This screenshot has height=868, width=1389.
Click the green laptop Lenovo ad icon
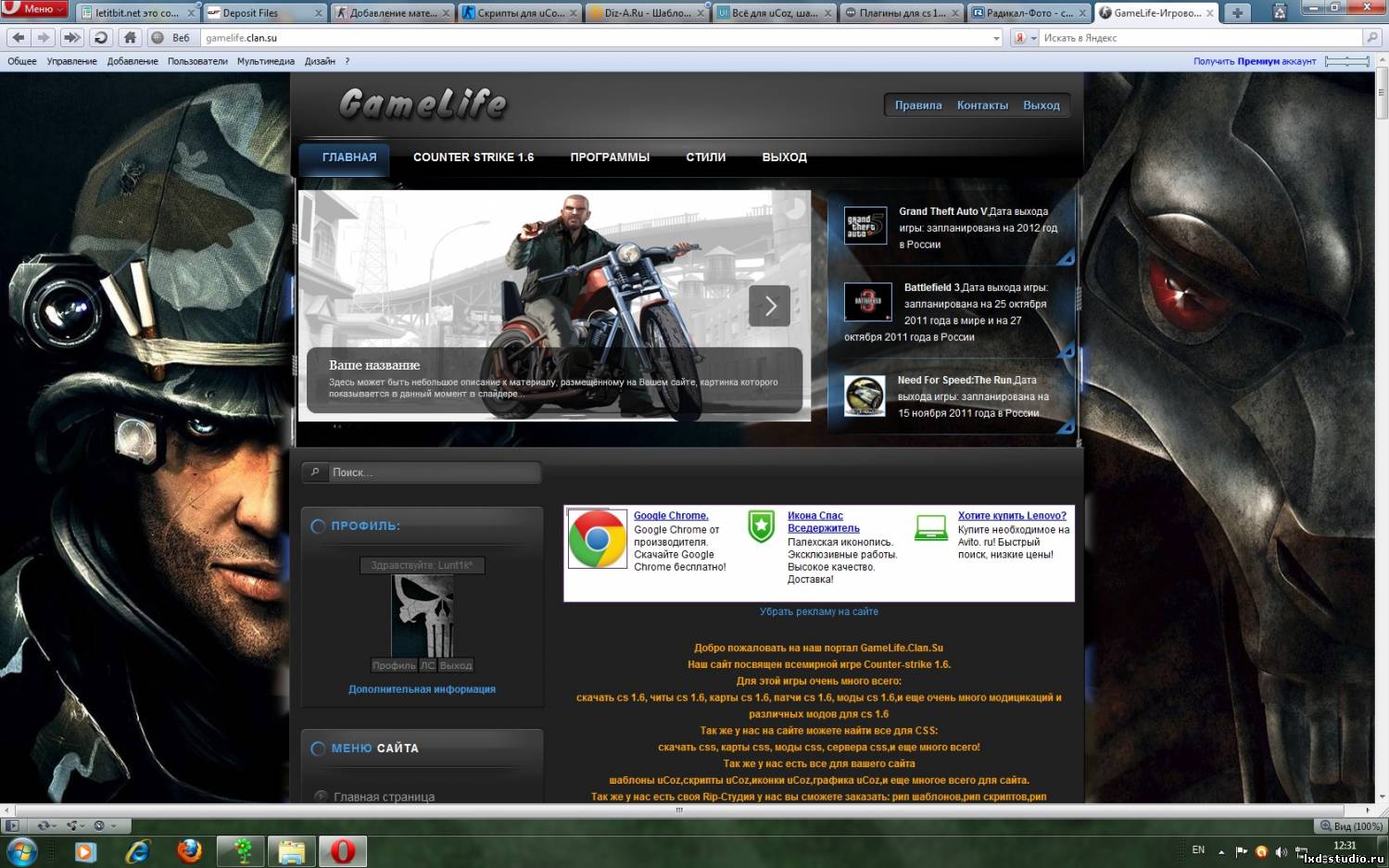tap(930, 527)
